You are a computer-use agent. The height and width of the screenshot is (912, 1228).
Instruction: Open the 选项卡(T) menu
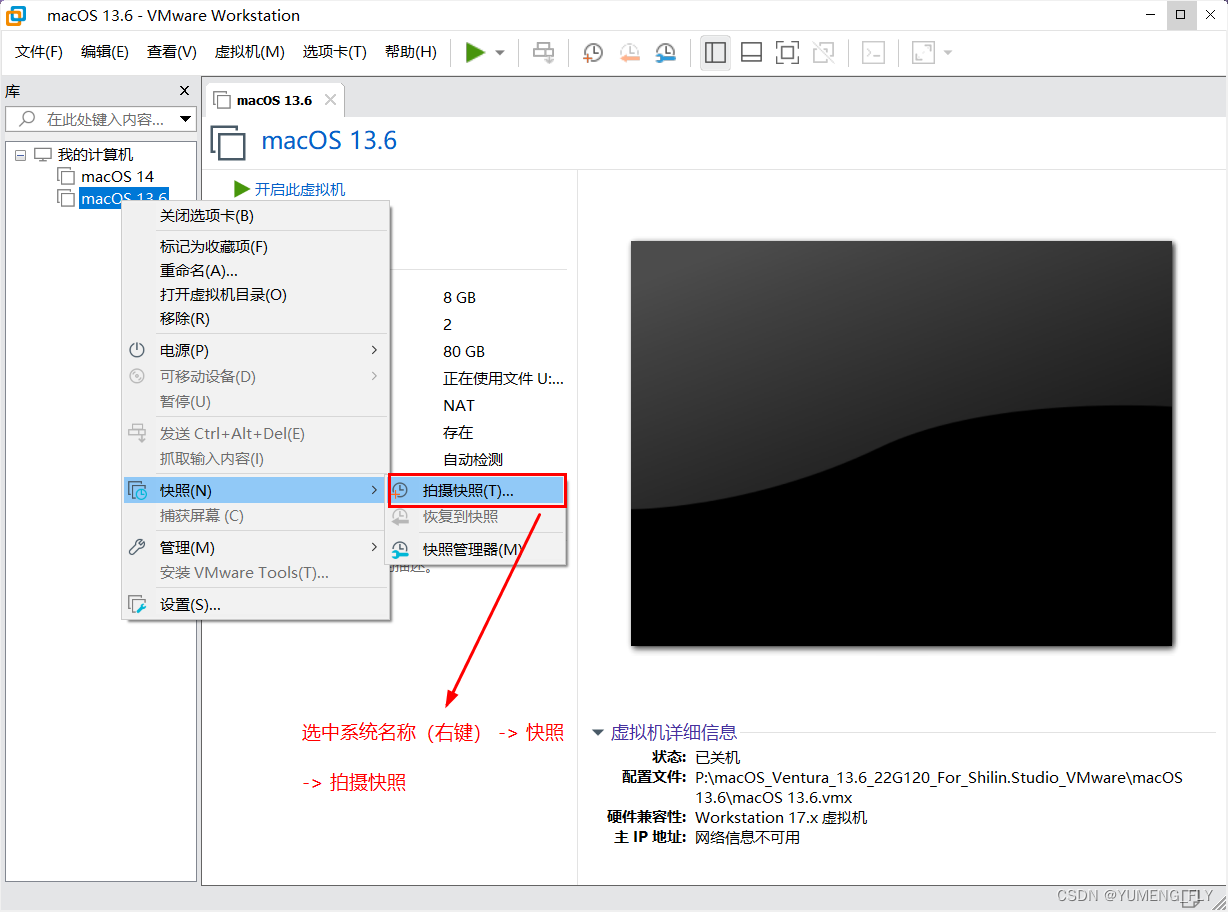tap(335, 52)
